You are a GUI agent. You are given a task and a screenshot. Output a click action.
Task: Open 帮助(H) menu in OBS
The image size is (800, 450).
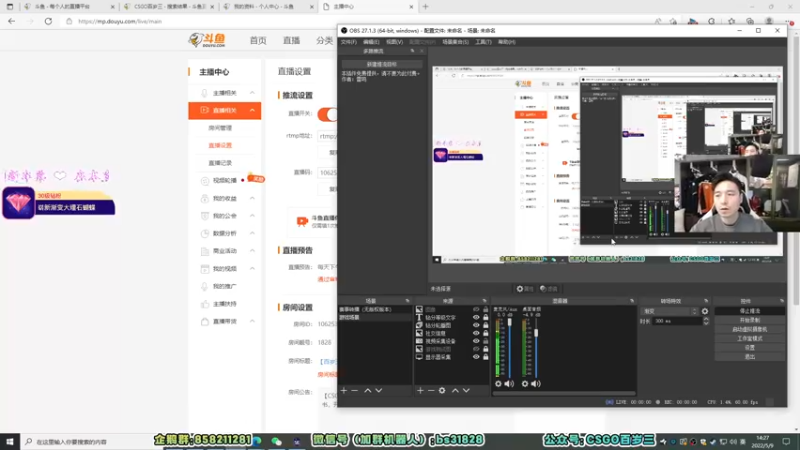[507, 42]
